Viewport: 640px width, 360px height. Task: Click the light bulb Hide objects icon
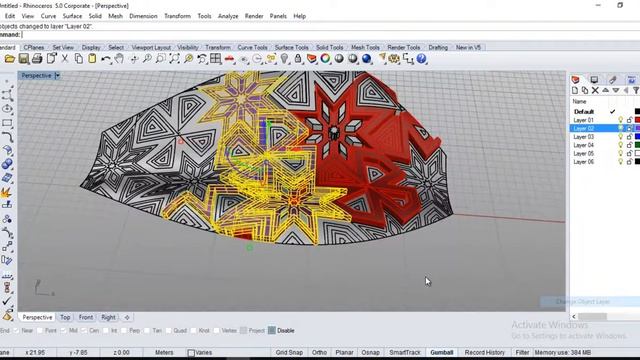pos(284,59)
